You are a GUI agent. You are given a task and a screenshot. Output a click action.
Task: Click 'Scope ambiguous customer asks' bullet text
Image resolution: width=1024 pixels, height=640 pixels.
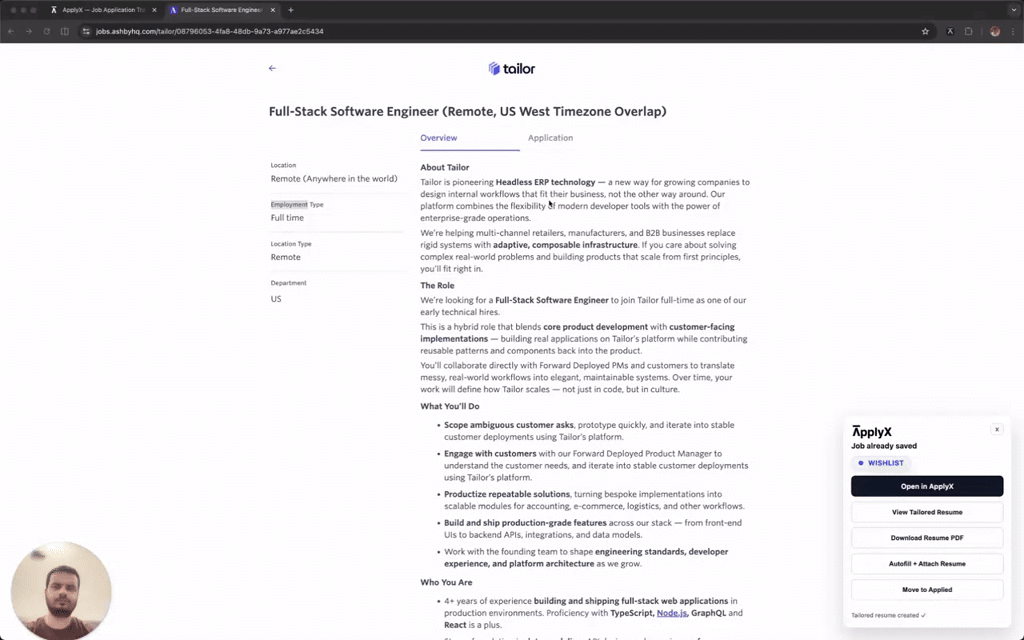[509, 425]
